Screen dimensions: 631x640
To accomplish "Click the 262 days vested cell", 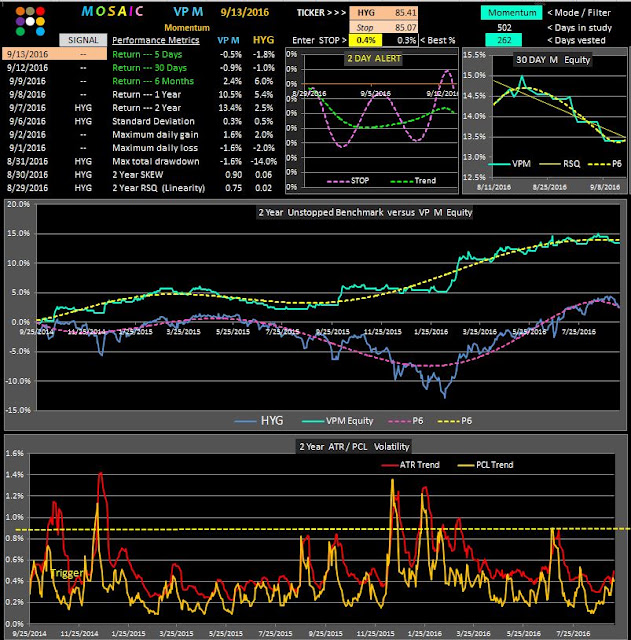I will [504, 40].
